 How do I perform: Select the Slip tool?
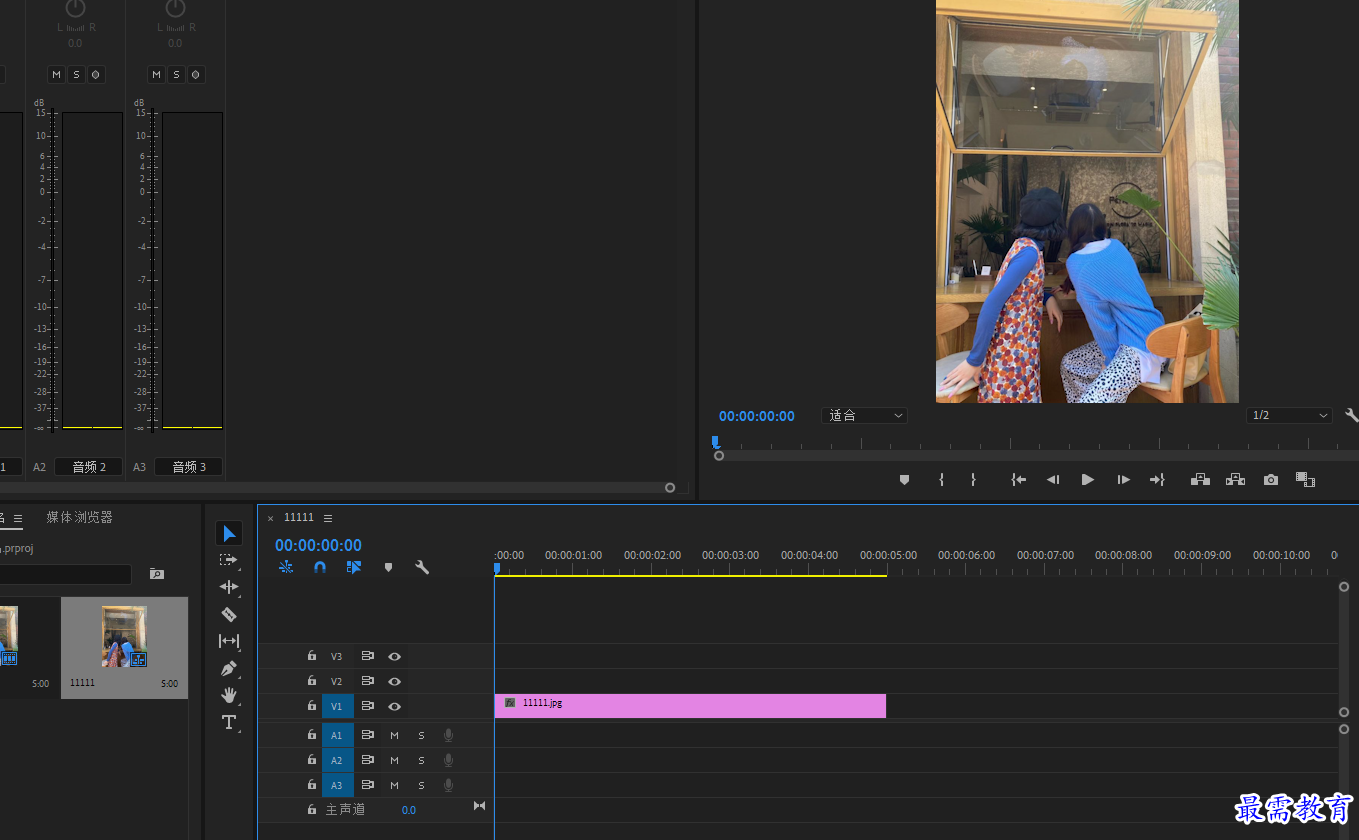(229, 641)
